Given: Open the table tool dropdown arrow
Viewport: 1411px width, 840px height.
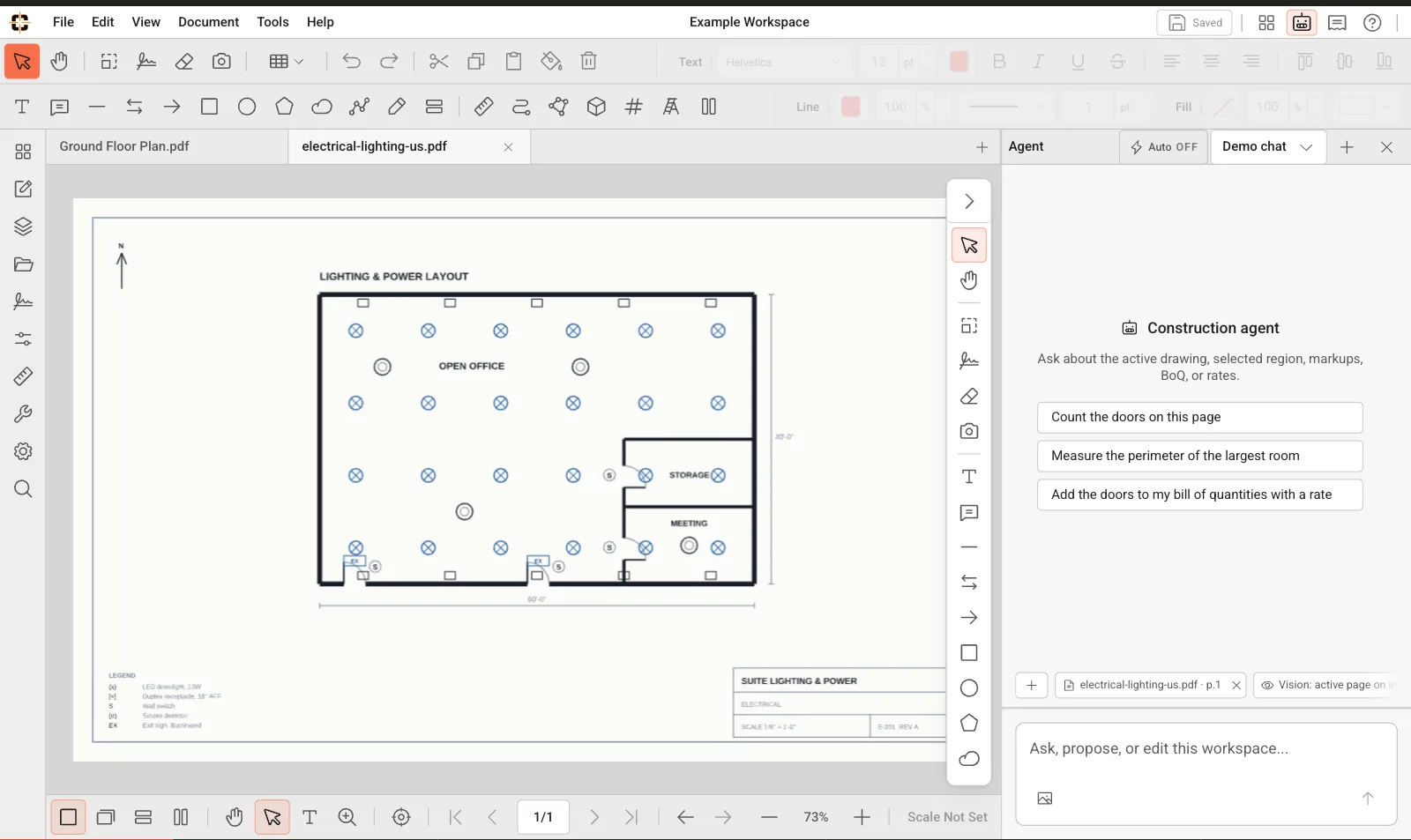Looking at the screenshot, I should point(299,62).
